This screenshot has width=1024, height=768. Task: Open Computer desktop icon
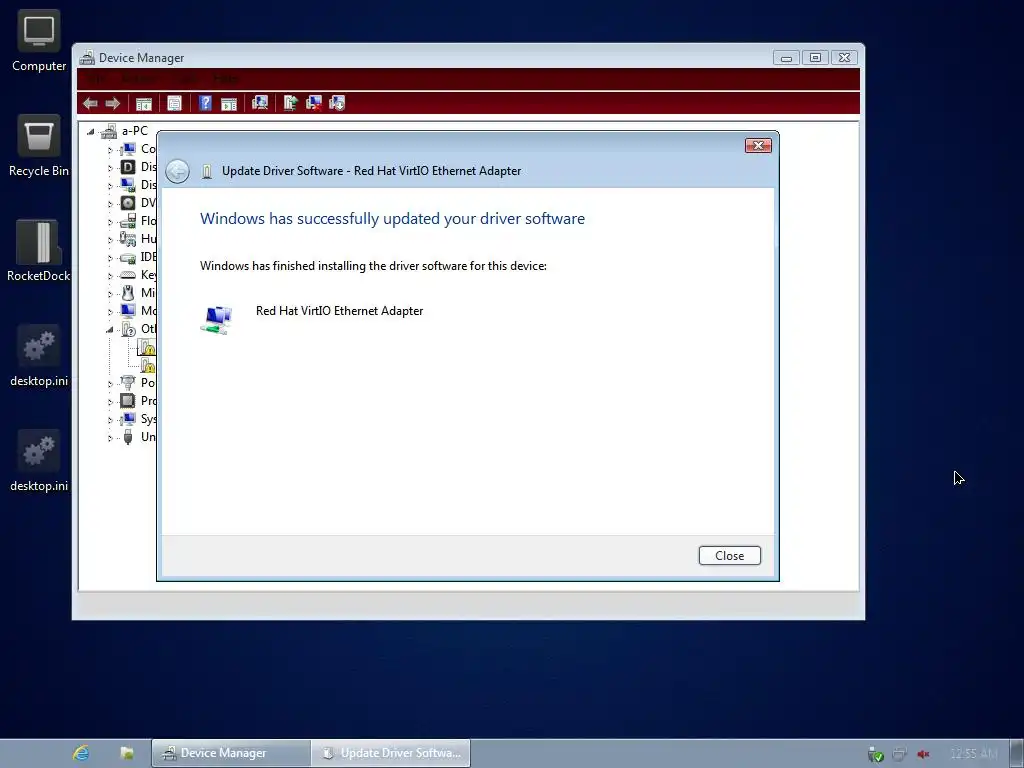(x=39, y=42)
